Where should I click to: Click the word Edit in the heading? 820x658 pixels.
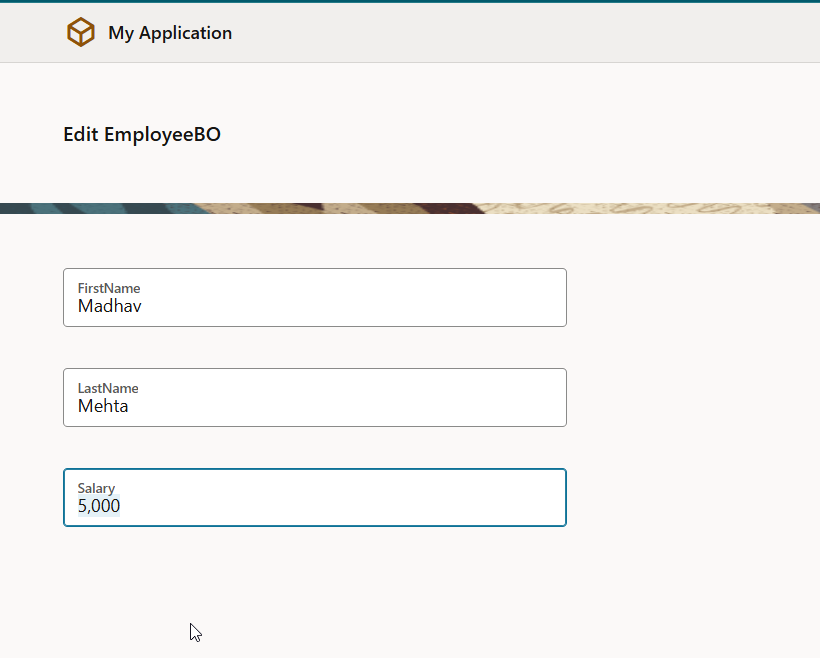click(81, 134)
